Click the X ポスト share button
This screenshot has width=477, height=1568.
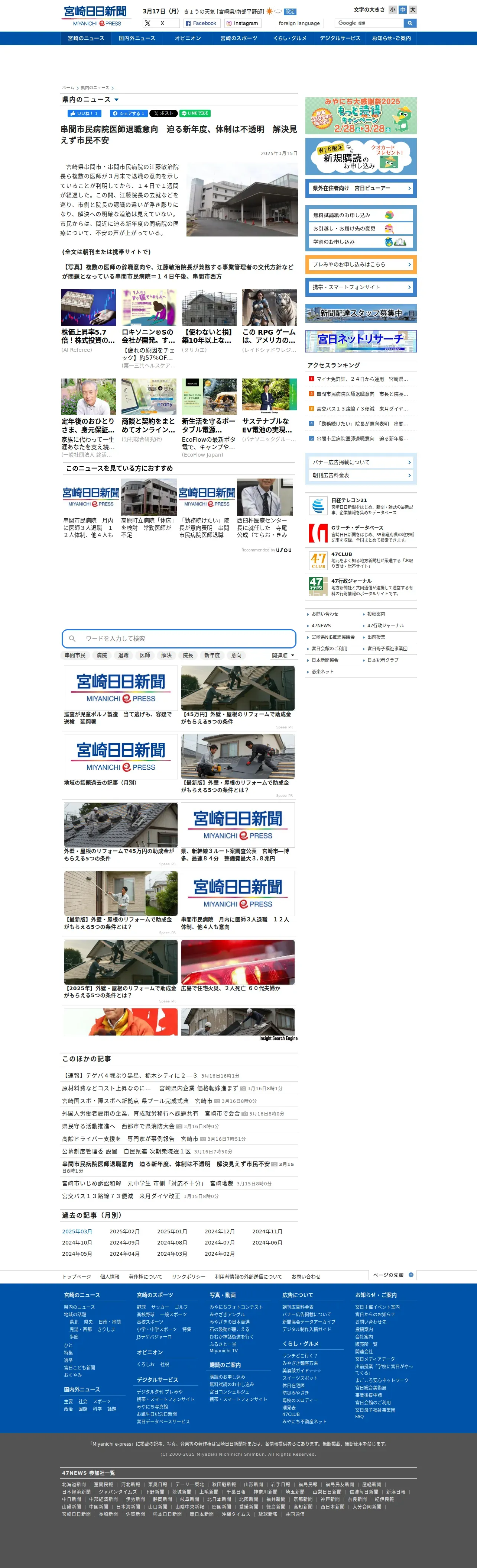163,113
